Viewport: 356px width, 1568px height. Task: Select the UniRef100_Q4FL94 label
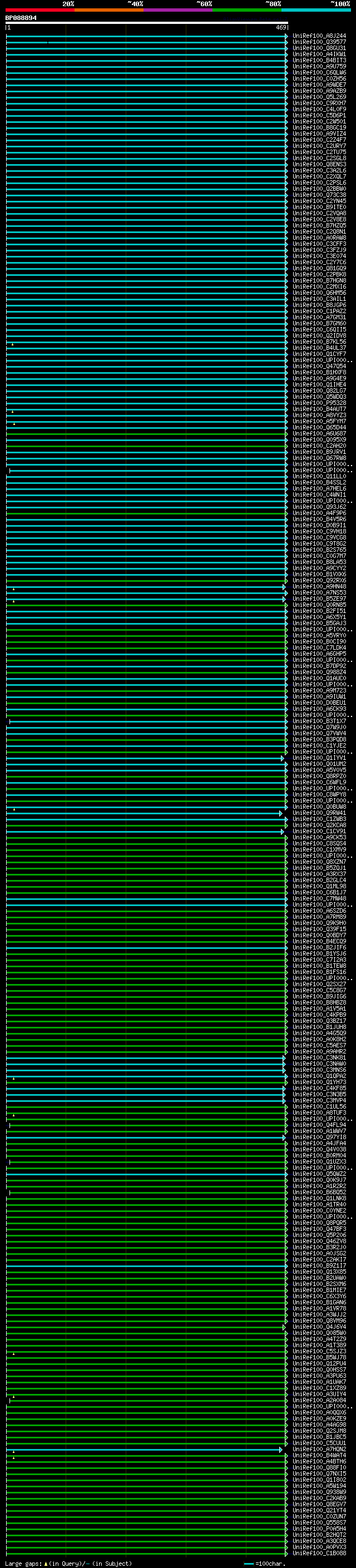pyautogui.click(x=319, y=1125)
